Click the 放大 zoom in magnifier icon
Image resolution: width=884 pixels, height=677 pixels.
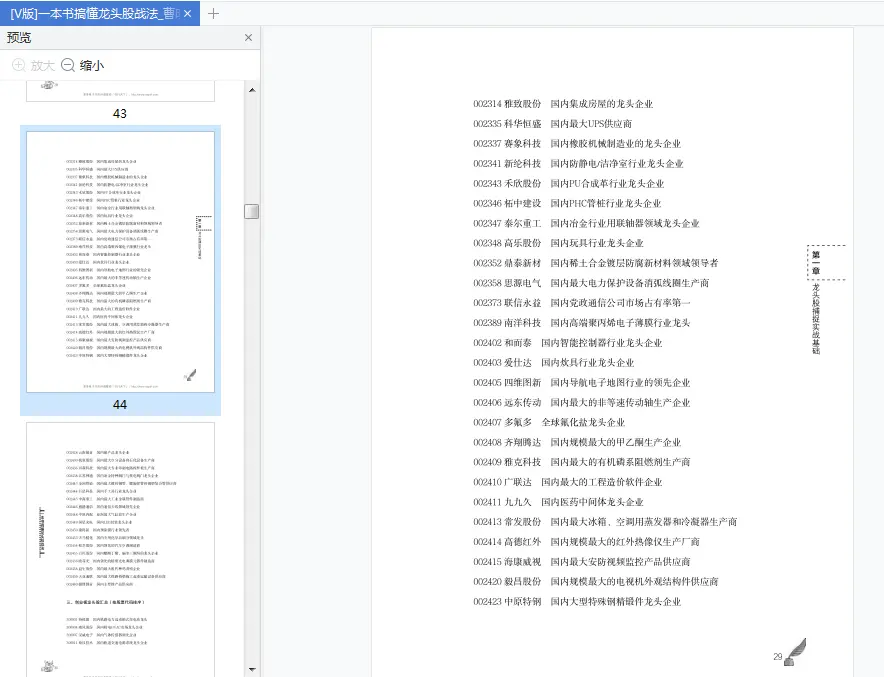[x=19, y=65]
